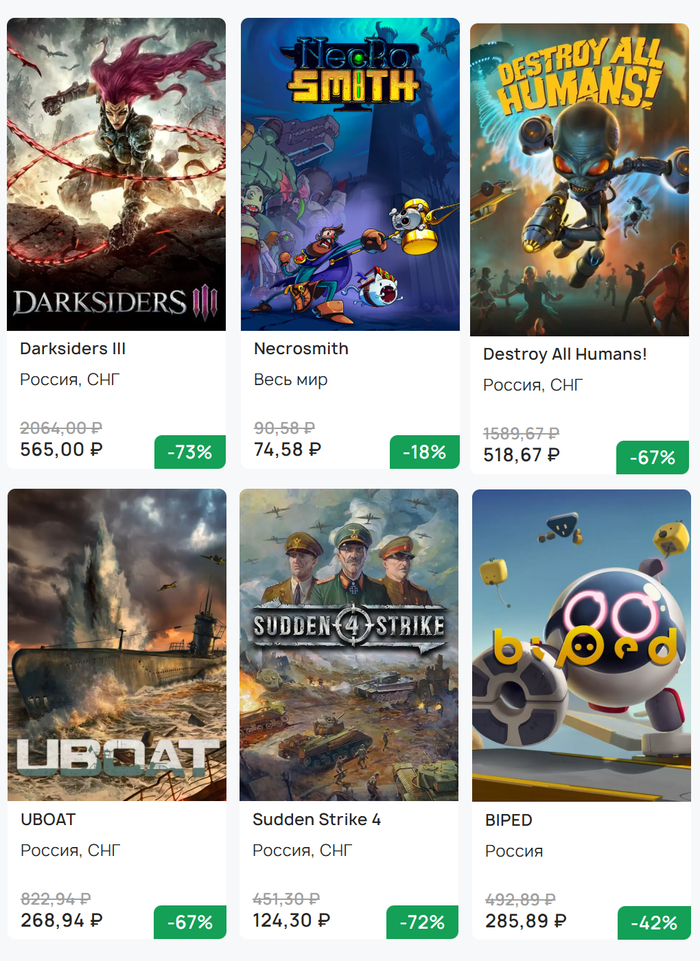Click the Darksiders III title link
Image resolution: width=700 pixels, height=961 pixels.
click(x=73, y=349)
